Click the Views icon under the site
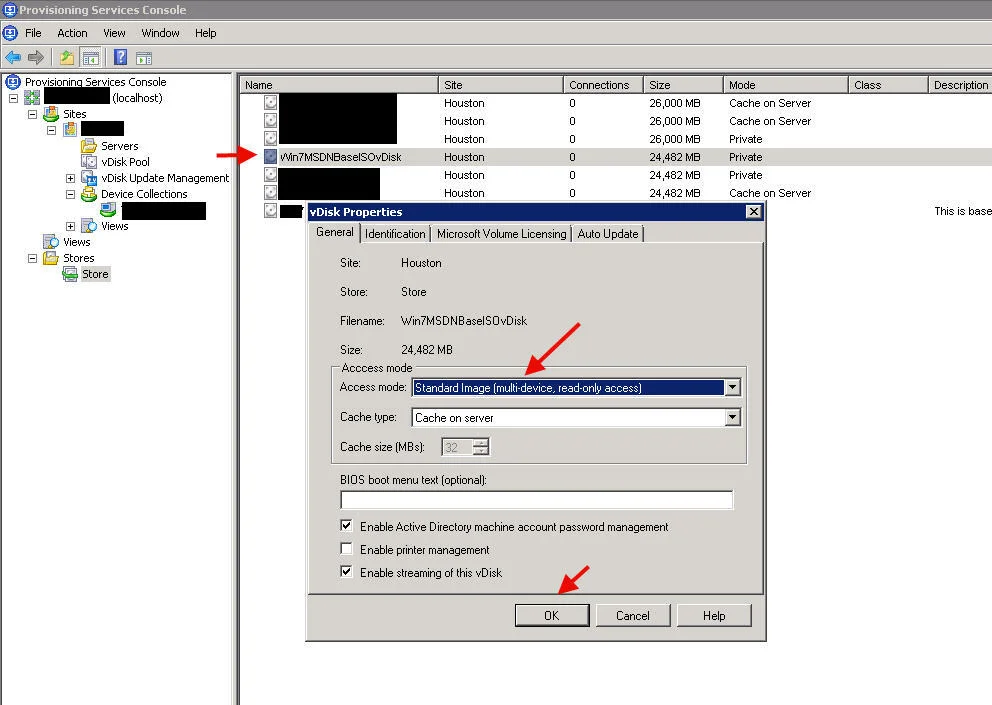This screenshot has width=992, height=705. (x=89, y=226)
